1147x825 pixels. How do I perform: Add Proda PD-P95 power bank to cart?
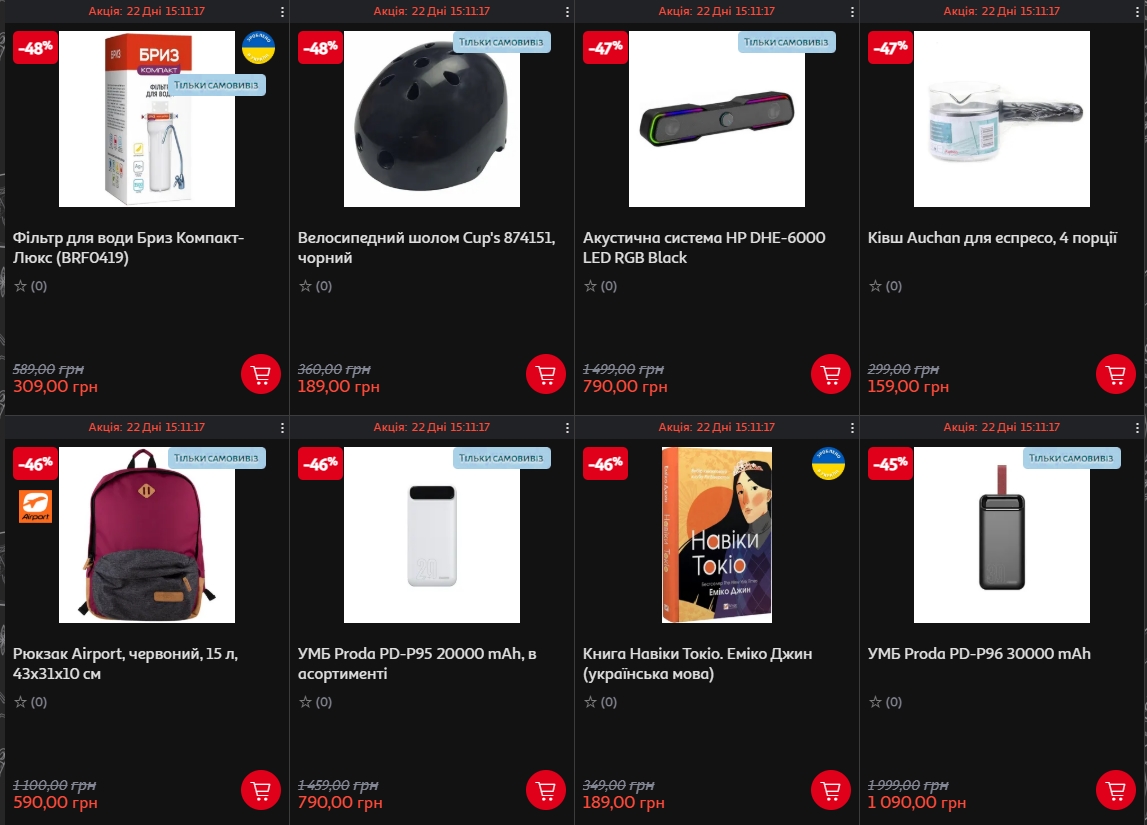click(546, 790)
